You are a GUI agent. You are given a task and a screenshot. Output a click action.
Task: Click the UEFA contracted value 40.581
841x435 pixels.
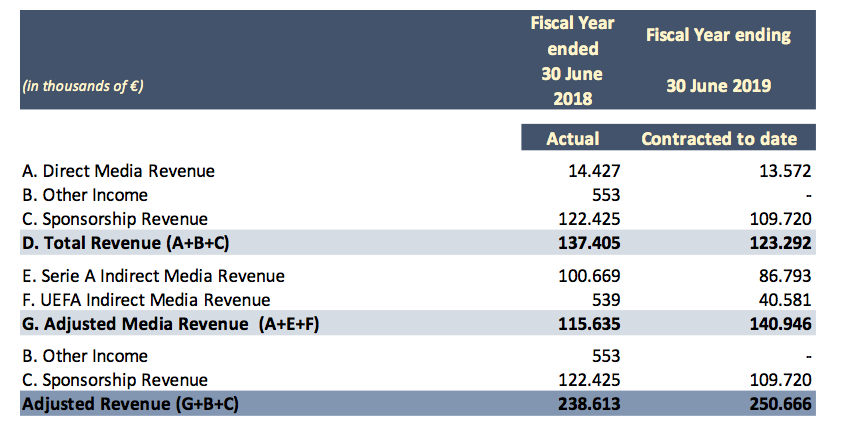click(x=783, y=300)
